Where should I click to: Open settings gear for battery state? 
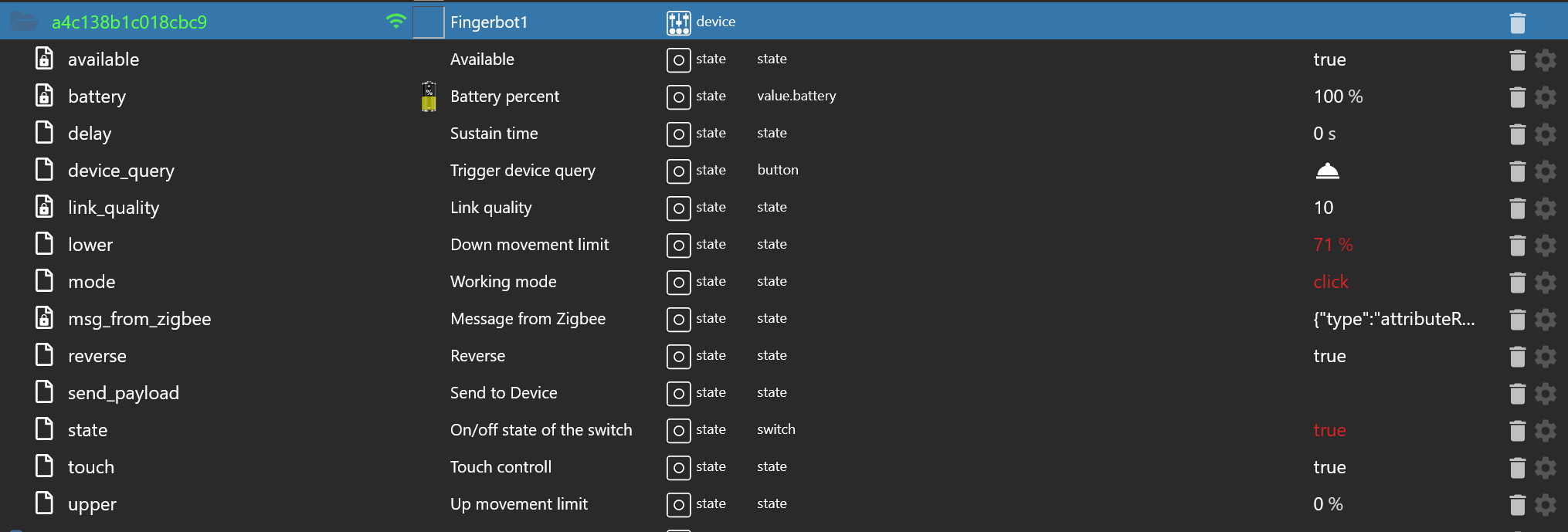coord(1545,97)
